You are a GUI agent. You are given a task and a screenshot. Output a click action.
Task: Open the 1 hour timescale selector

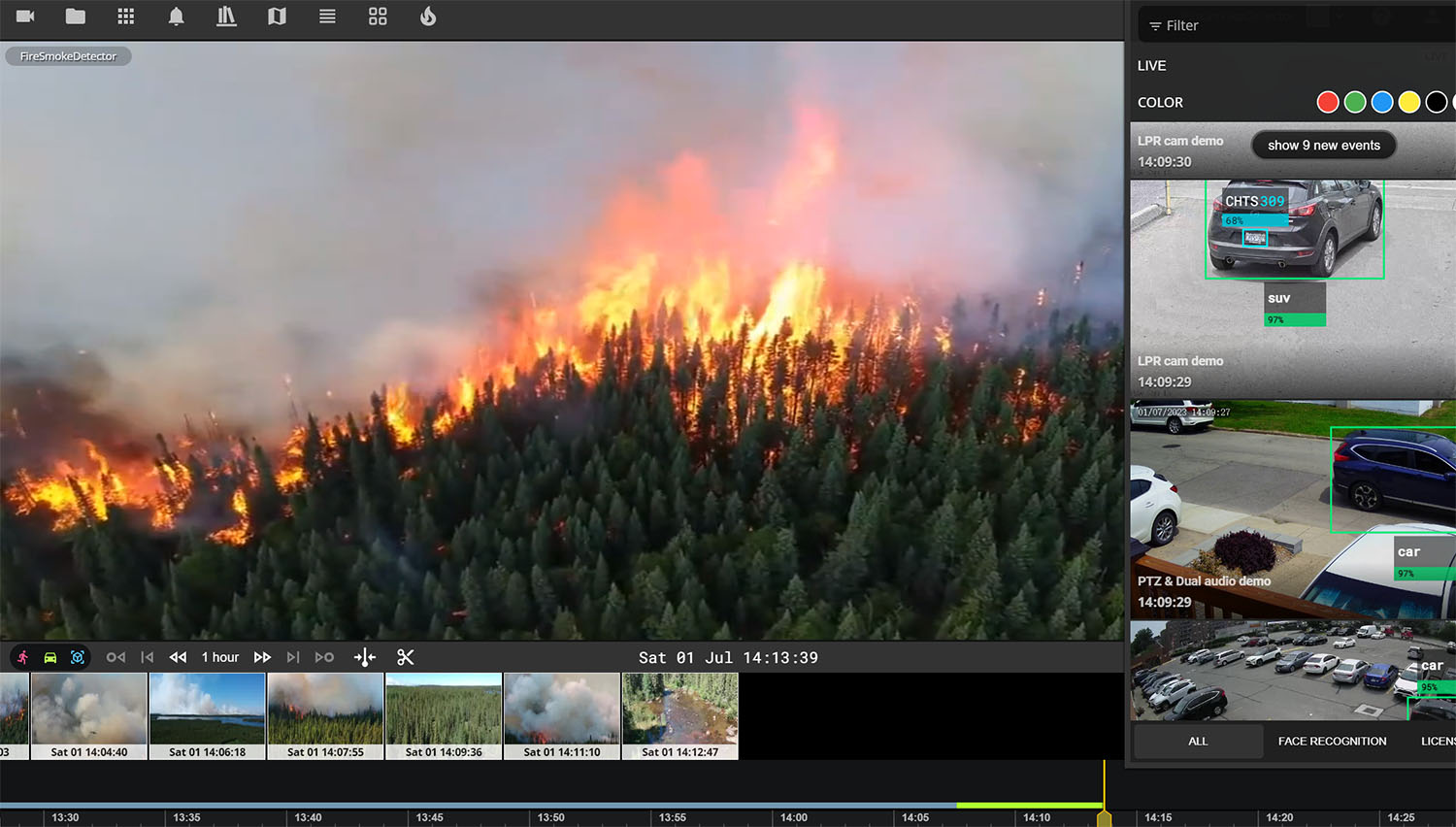click(220, 657)
